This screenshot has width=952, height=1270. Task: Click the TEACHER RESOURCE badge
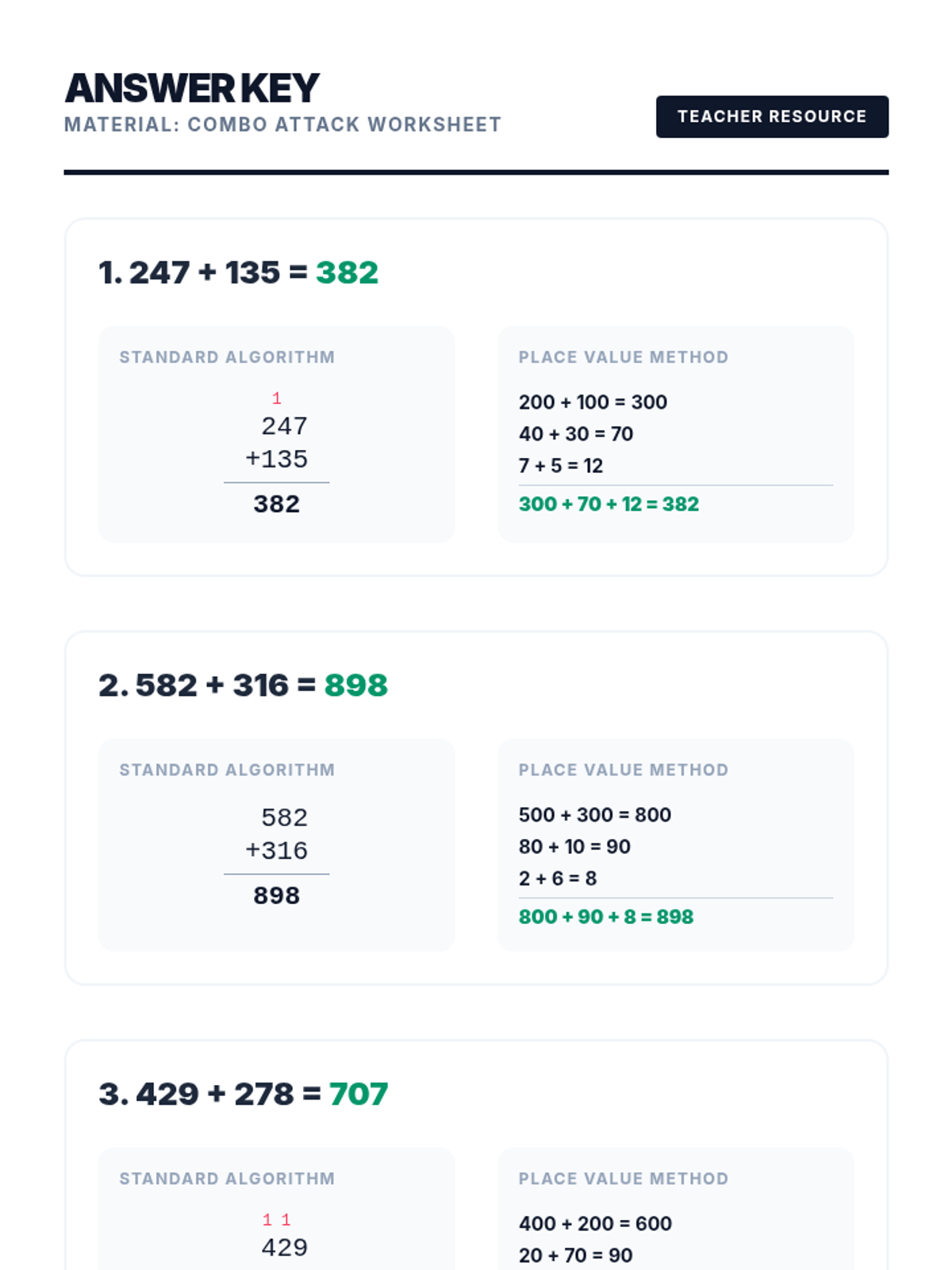coord(771,117)
